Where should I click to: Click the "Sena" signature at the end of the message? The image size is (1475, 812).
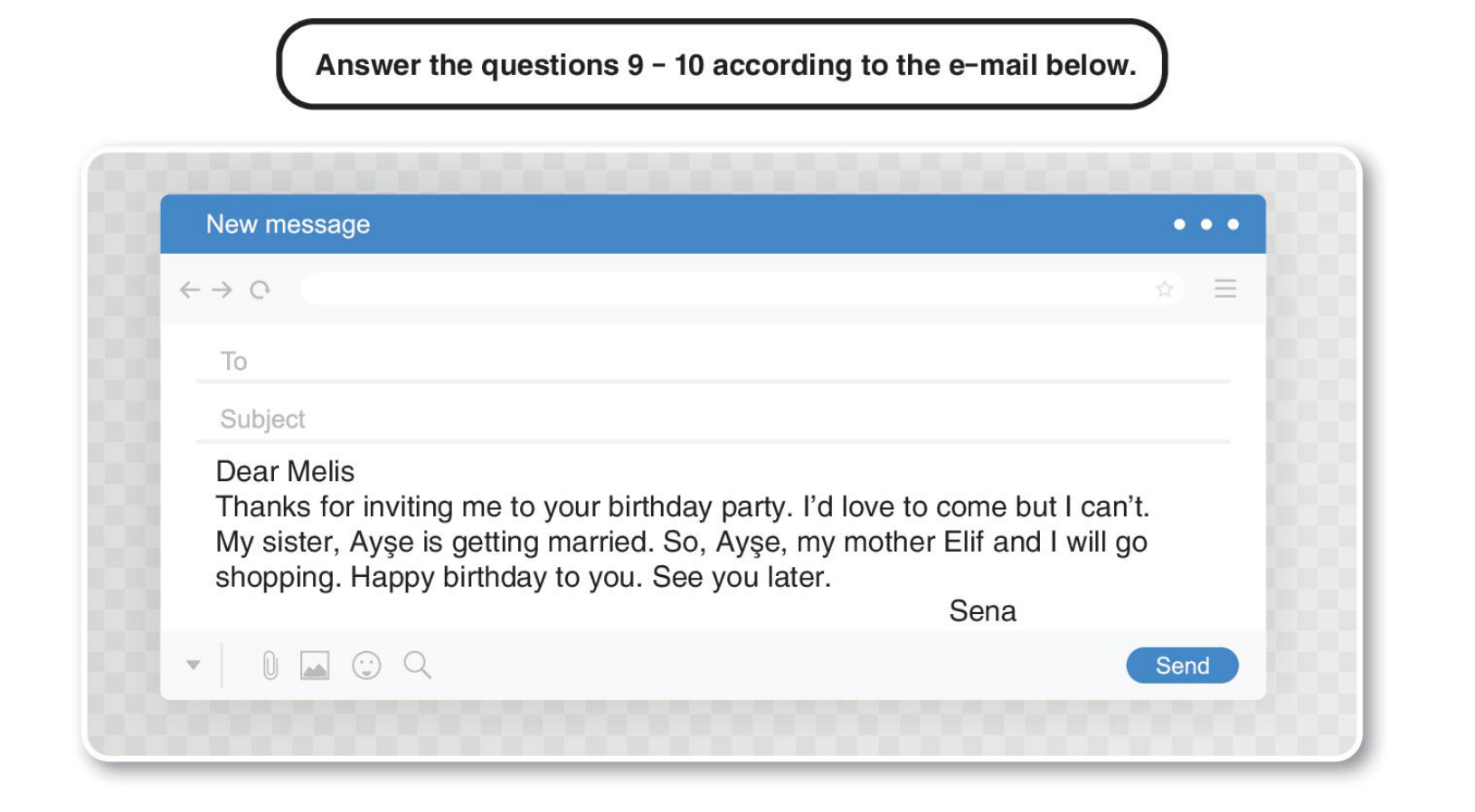point(982,612)
